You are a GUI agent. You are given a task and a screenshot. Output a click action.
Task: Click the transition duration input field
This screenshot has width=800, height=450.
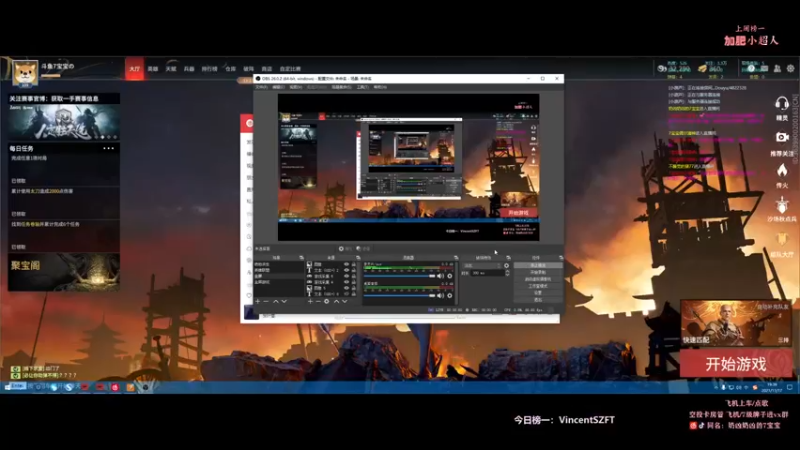pos(487,273)
